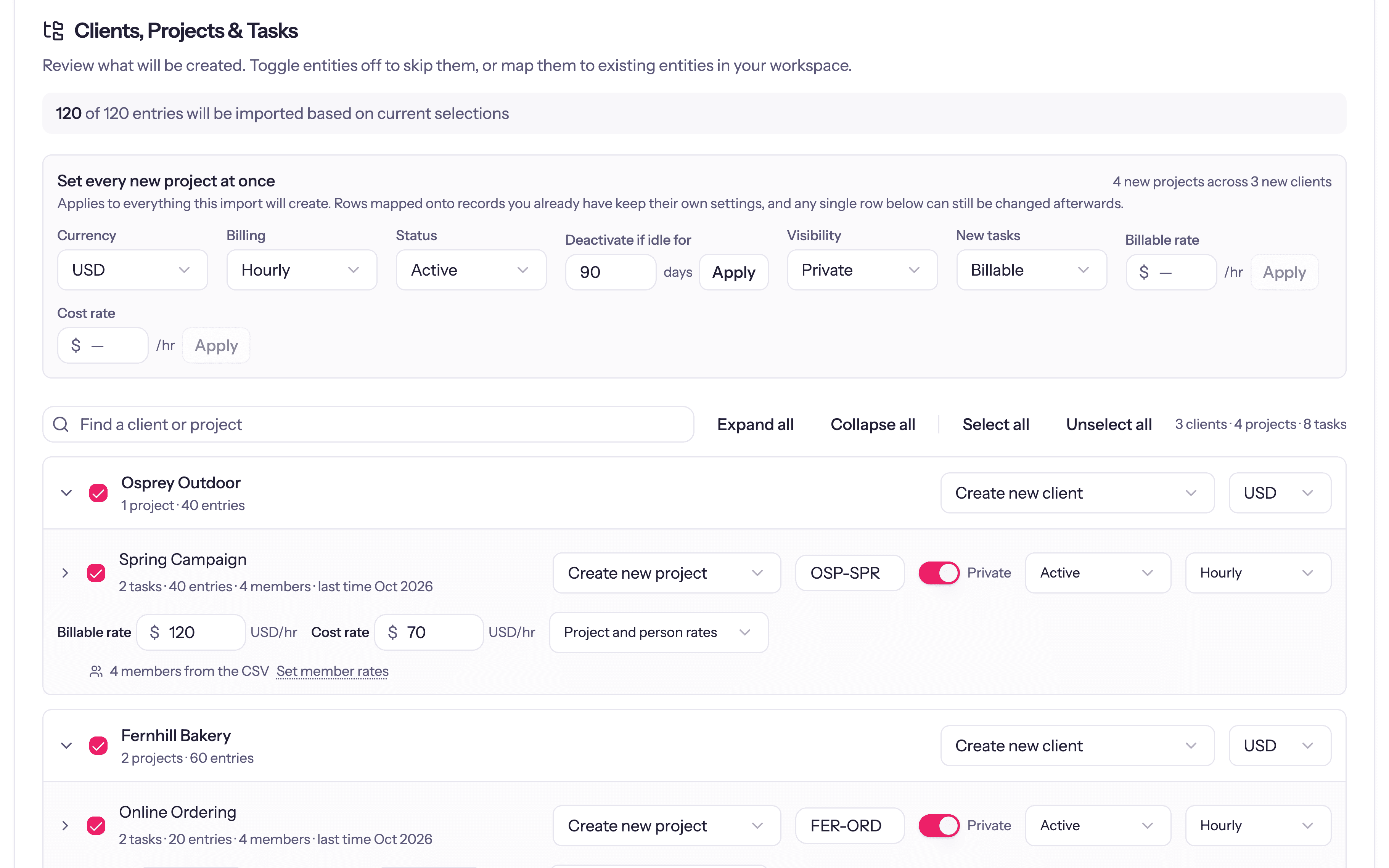Click '4 new projects across 3 new clients' text

[x=1222, y=181]
